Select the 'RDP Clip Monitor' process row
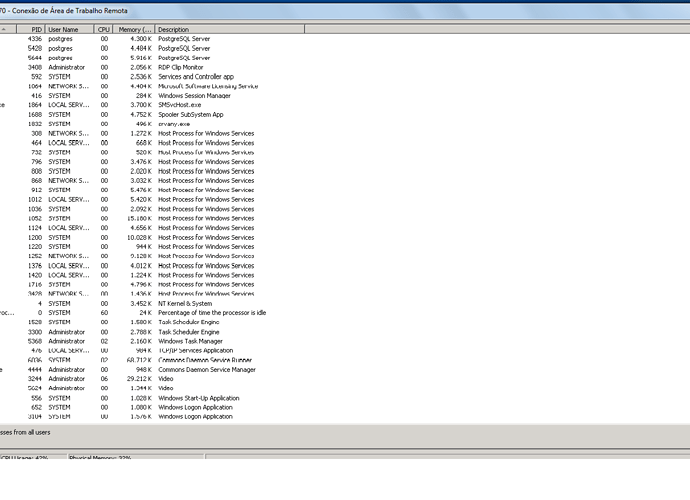This screenshot has width=690, height=500. (x=152, y=67)
